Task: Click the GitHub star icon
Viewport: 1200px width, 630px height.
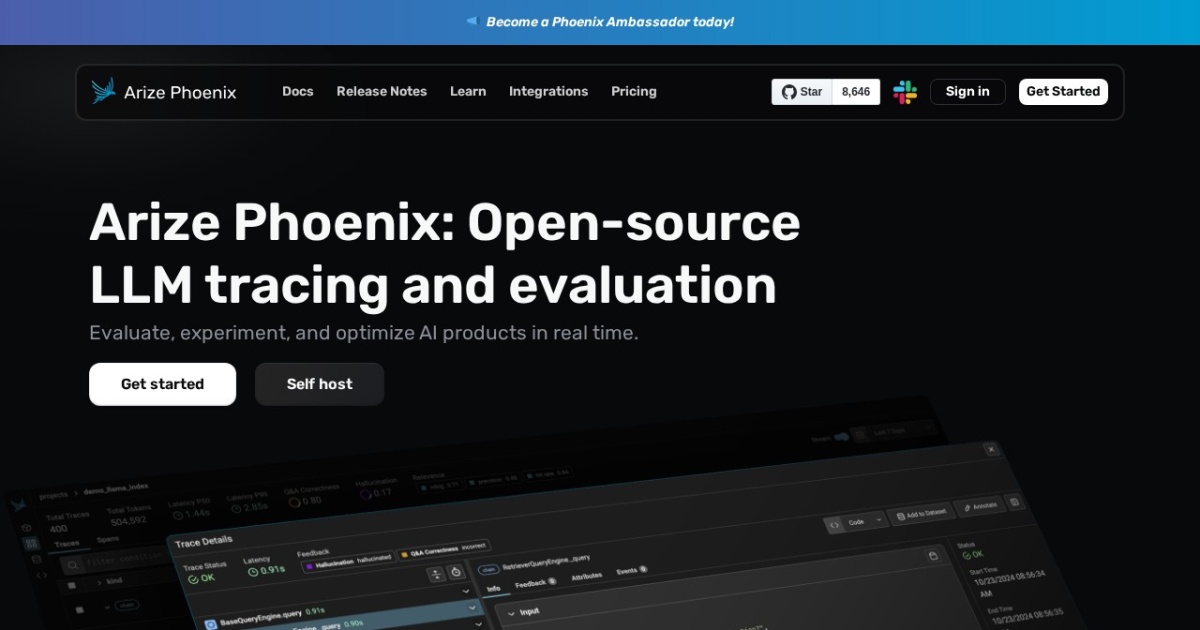Action: tap(790, 91)
